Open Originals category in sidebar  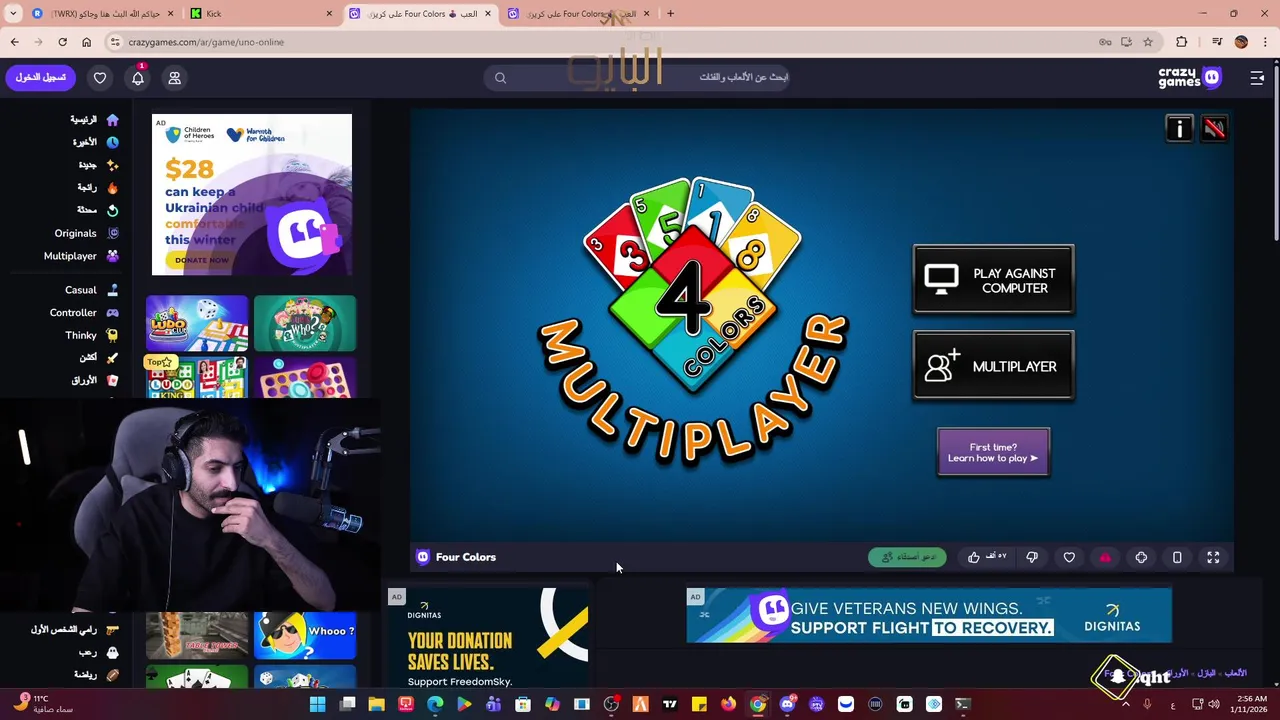click(86, 233)
